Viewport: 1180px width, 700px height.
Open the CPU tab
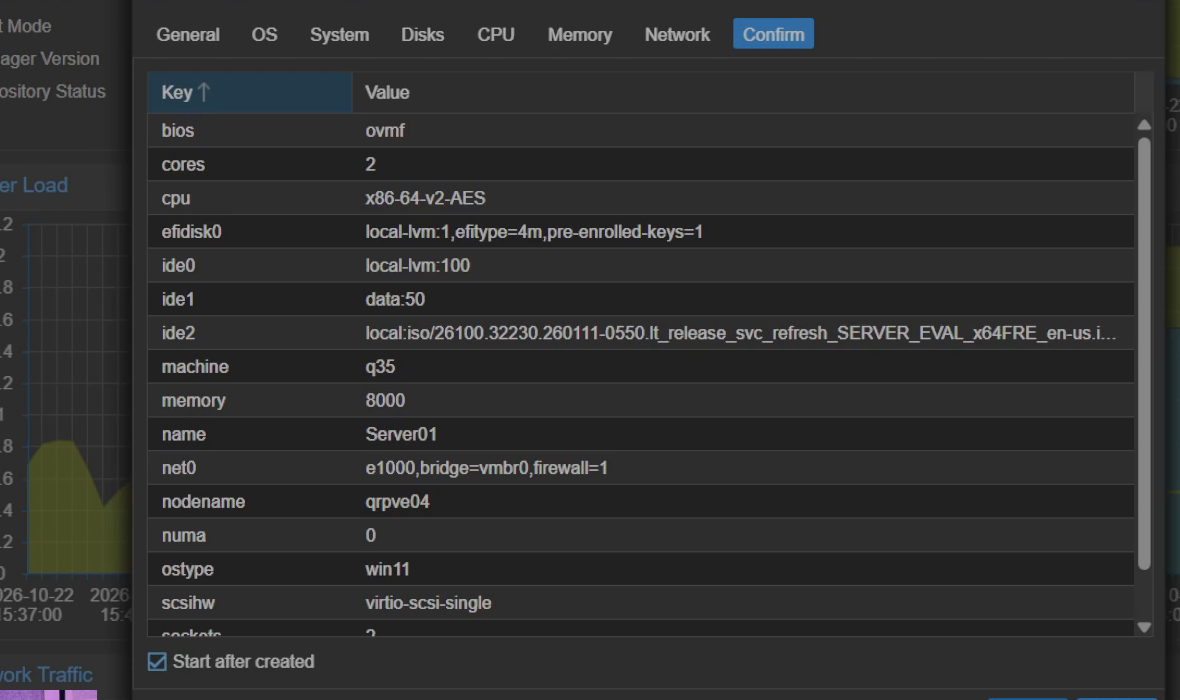496,35
